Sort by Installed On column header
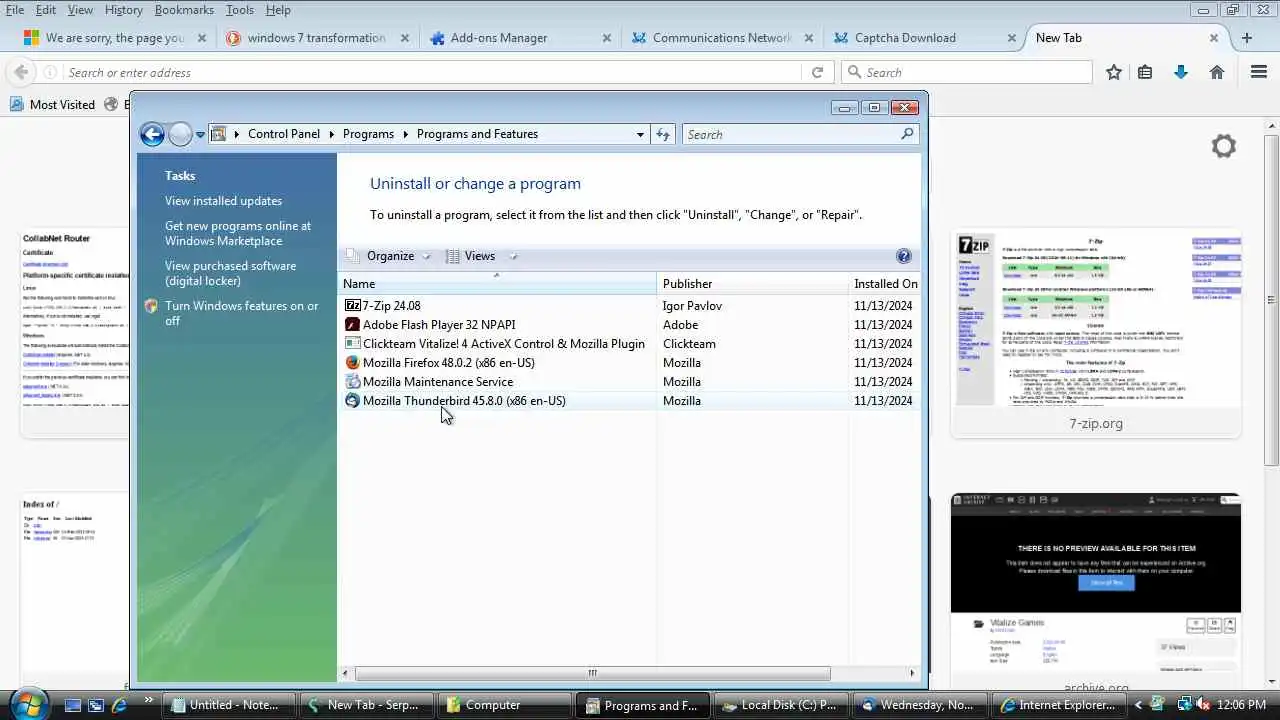This screenshot has height=720, width=1280. [x=884, y=284]
